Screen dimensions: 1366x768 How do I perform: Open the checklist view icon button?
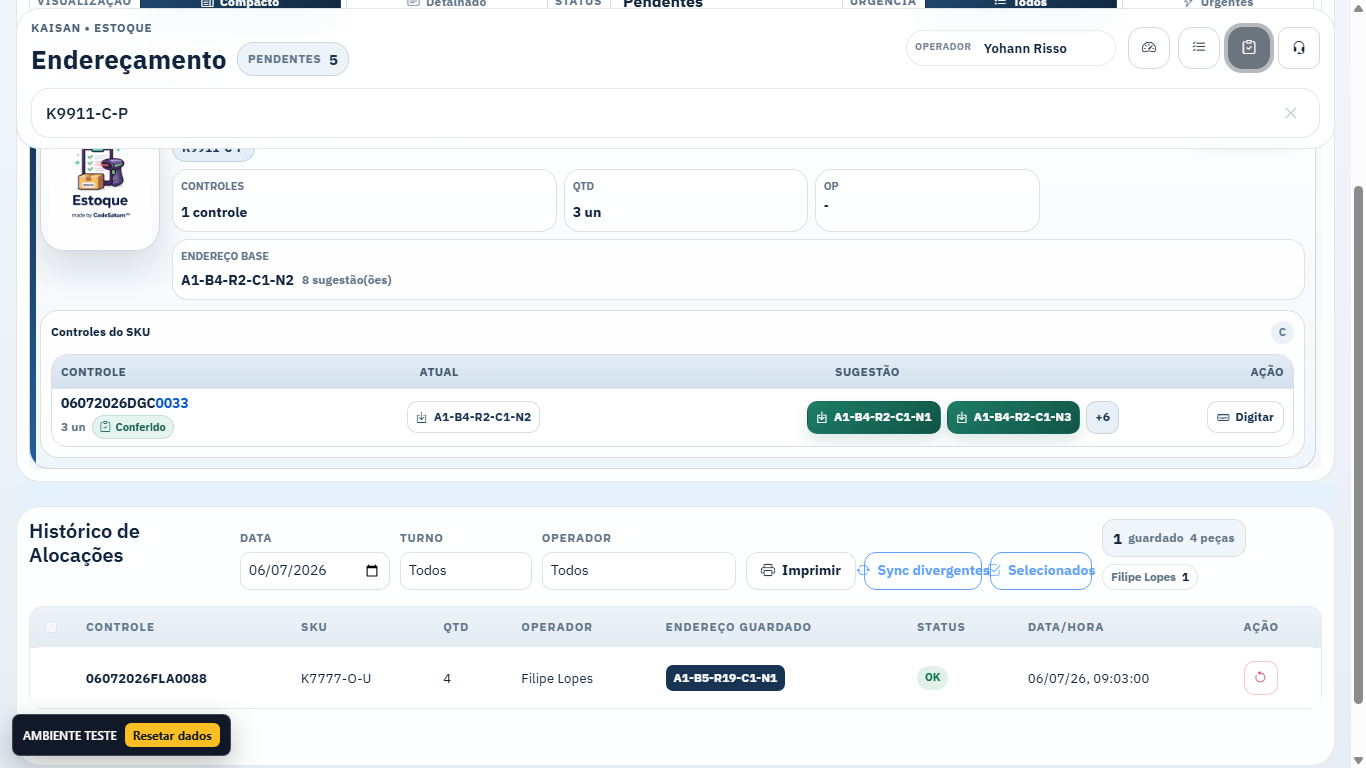click(1199, 48)
